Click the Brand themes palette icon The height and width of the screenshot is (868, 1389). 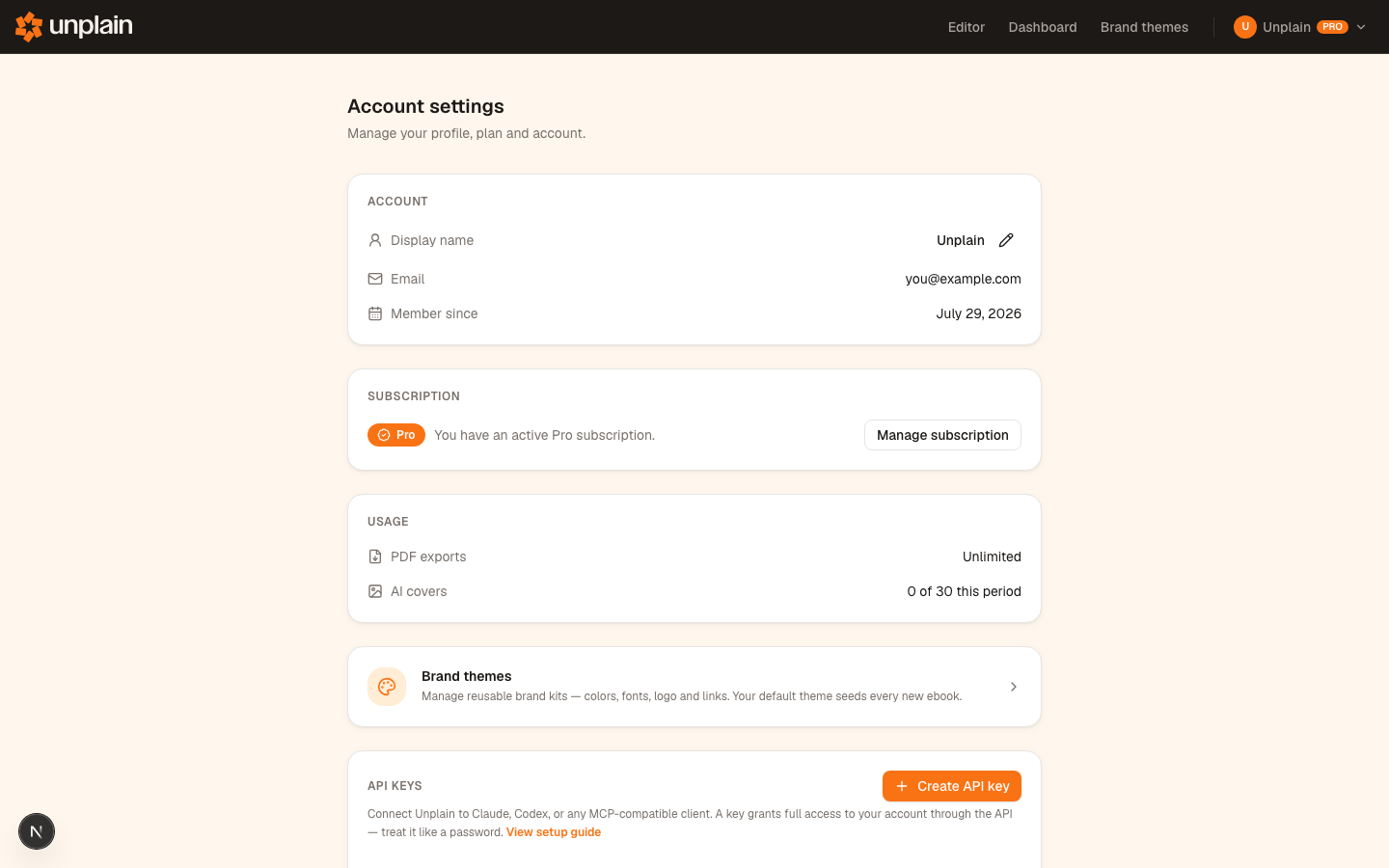click(x=387, y=687)
